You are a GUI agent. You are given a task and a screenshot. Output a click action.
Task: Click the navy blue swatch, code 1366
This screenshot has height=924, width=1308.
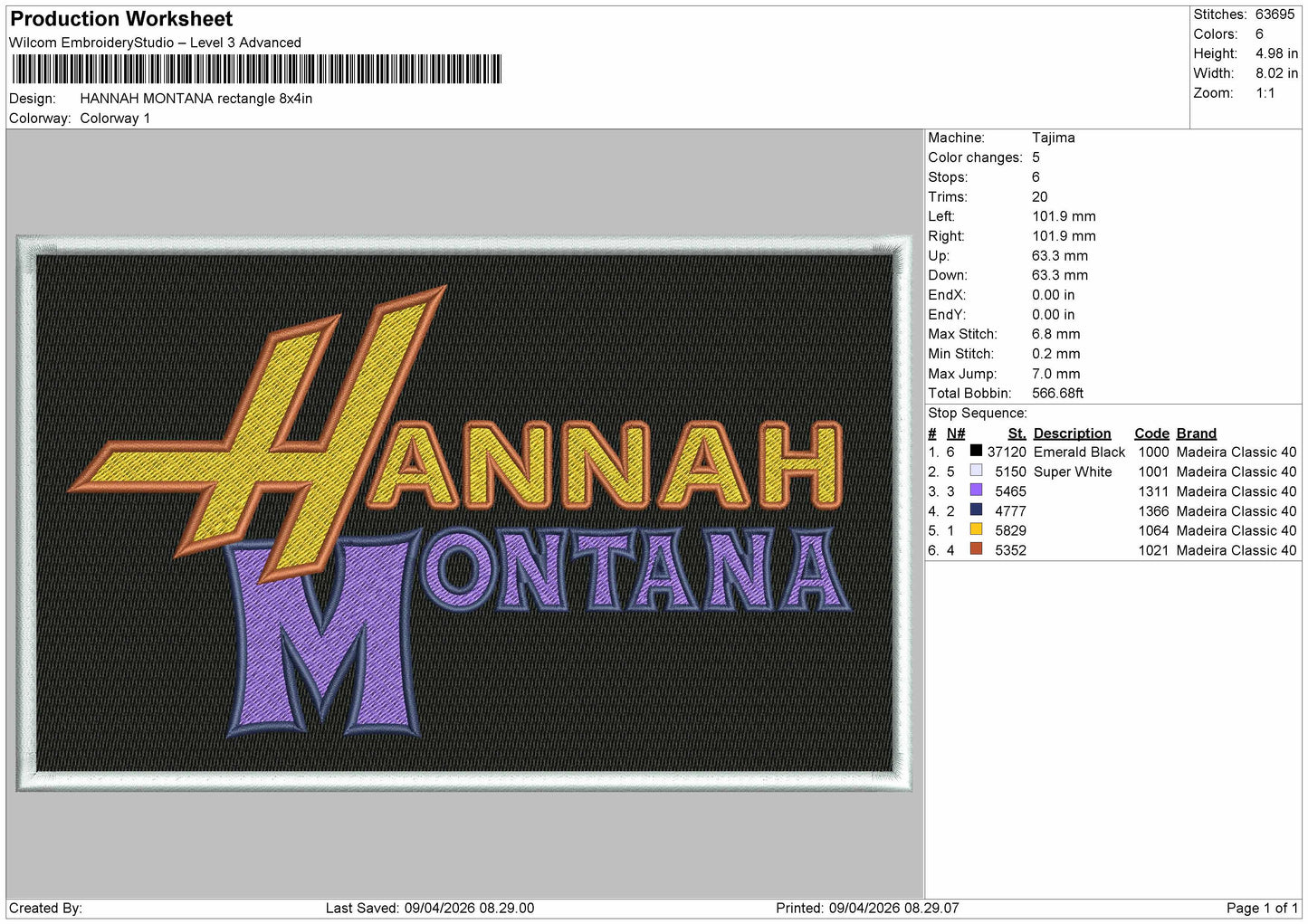tap(976, 510)
